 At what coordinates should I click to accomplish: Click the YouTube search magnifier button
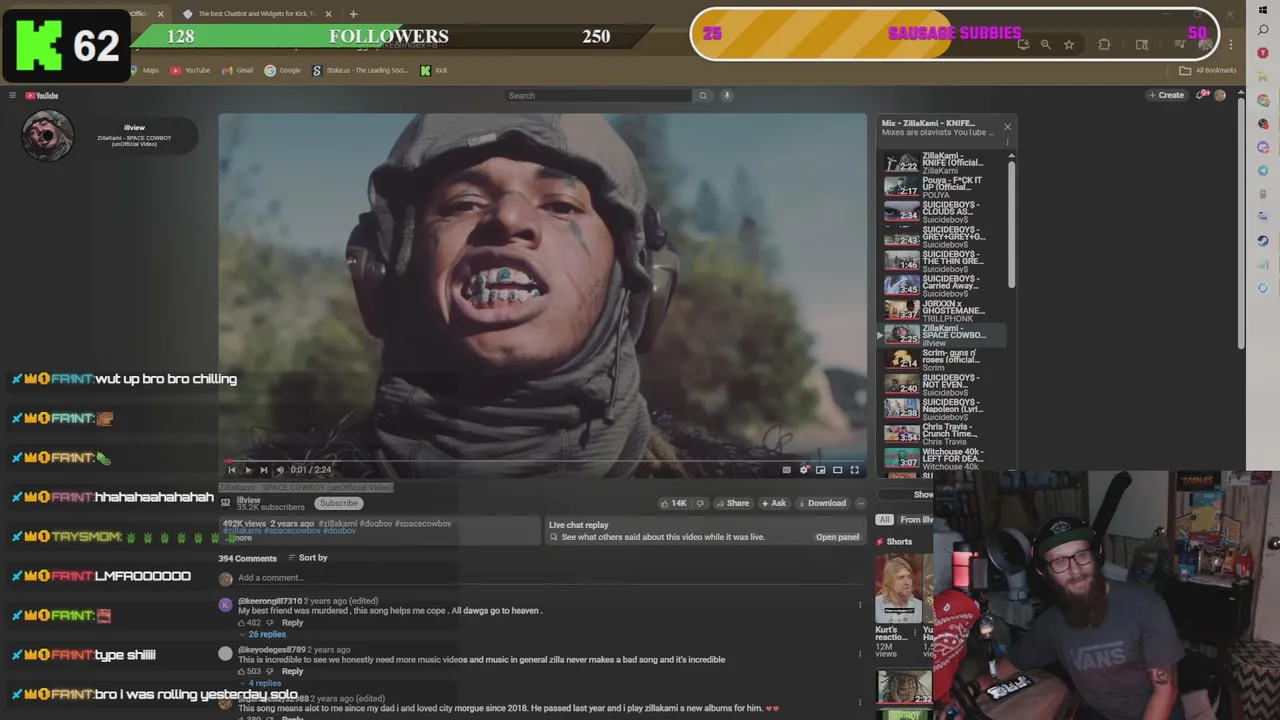(703, 95)
